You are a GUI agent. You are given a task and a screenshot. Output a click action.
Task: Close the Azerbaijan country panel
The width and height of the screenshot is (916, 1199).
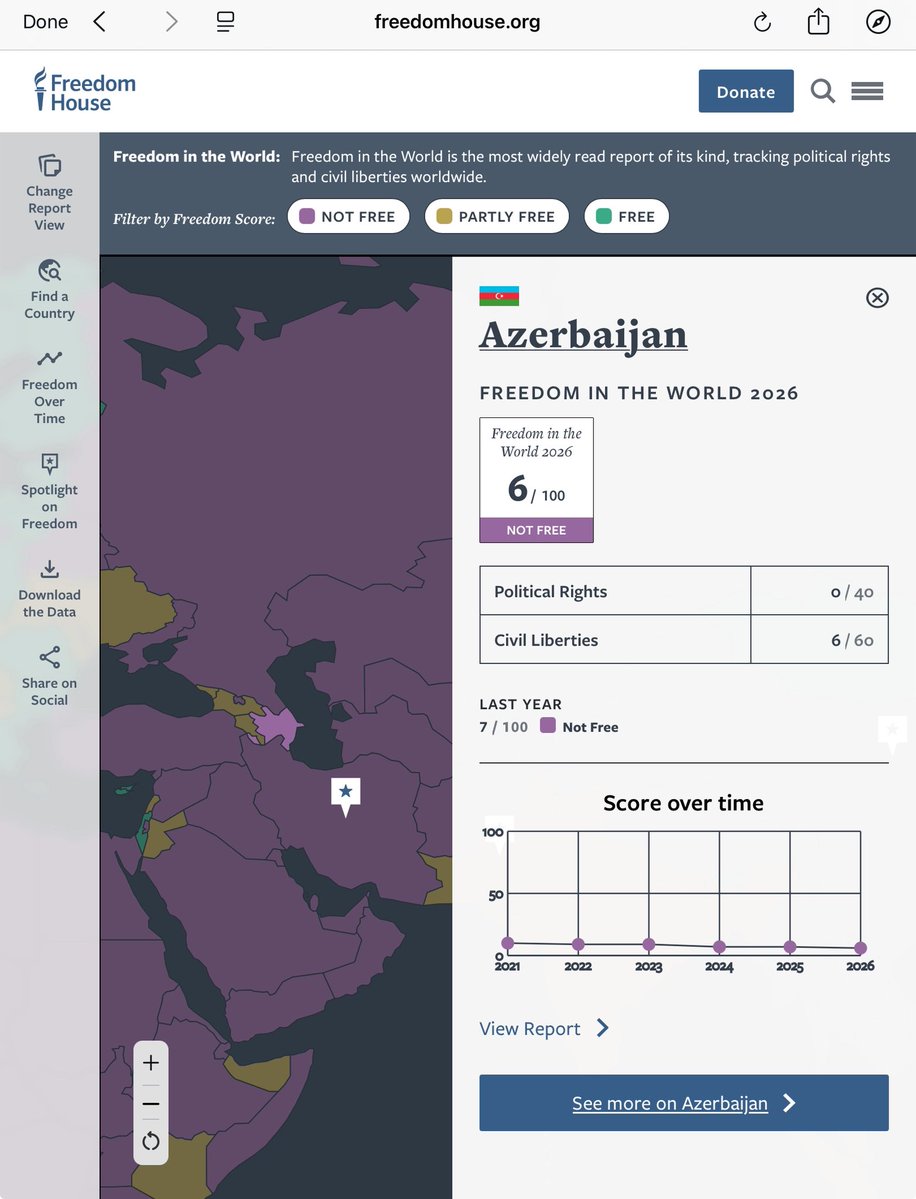click(x=877, y=297)
